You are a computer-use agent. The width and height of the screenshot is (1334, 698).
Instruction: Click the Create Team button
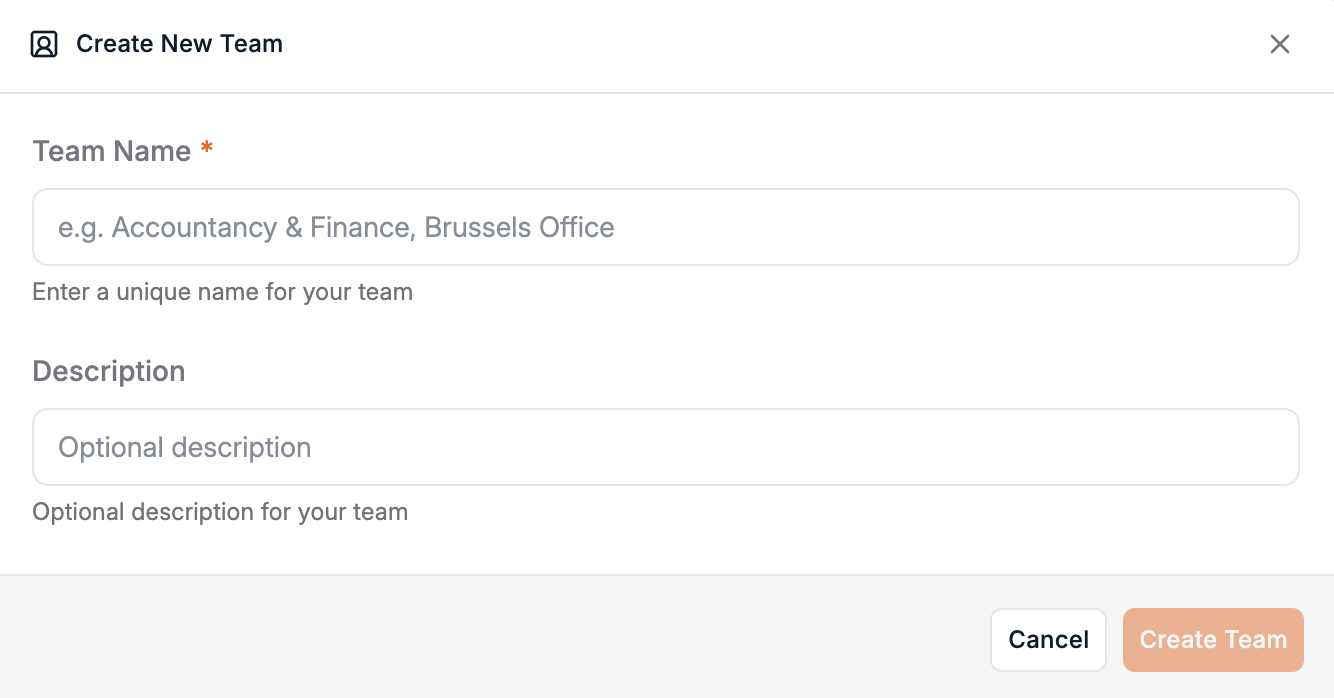point(1212,640)
